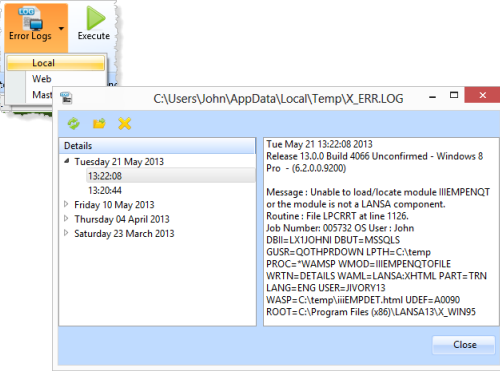
Task: Click the yellow X delete log icon
Action: (125, 124)
